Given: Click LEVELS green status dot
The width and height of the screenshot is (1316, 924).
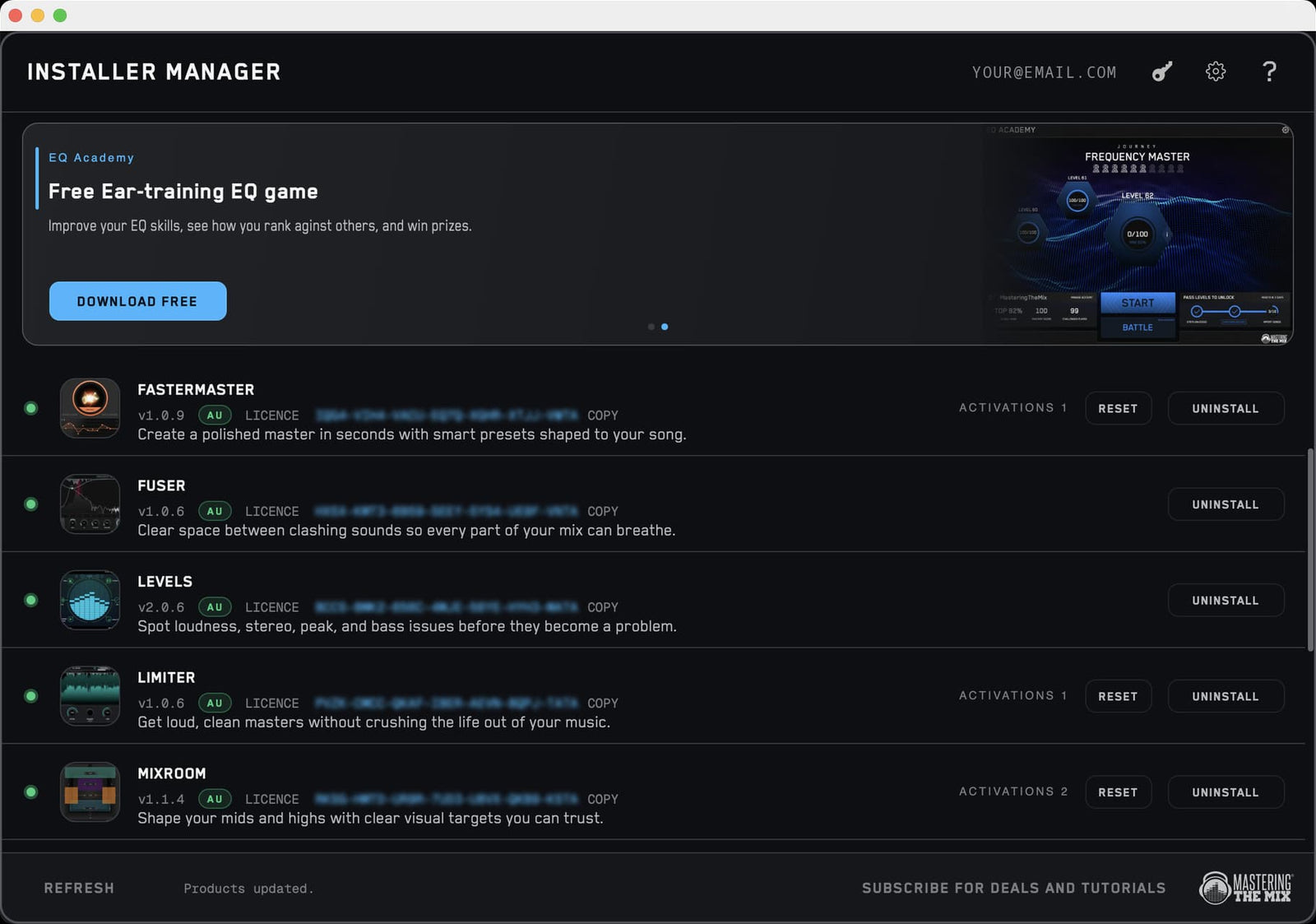Looking at the screenshot, I should 31,600.
